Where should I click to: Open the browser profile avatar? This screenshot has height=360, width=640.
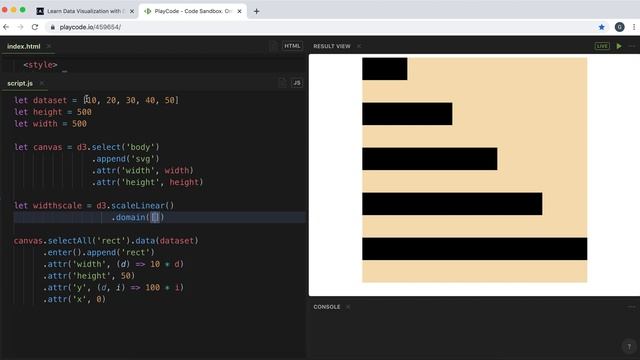(x=619, y=27)
